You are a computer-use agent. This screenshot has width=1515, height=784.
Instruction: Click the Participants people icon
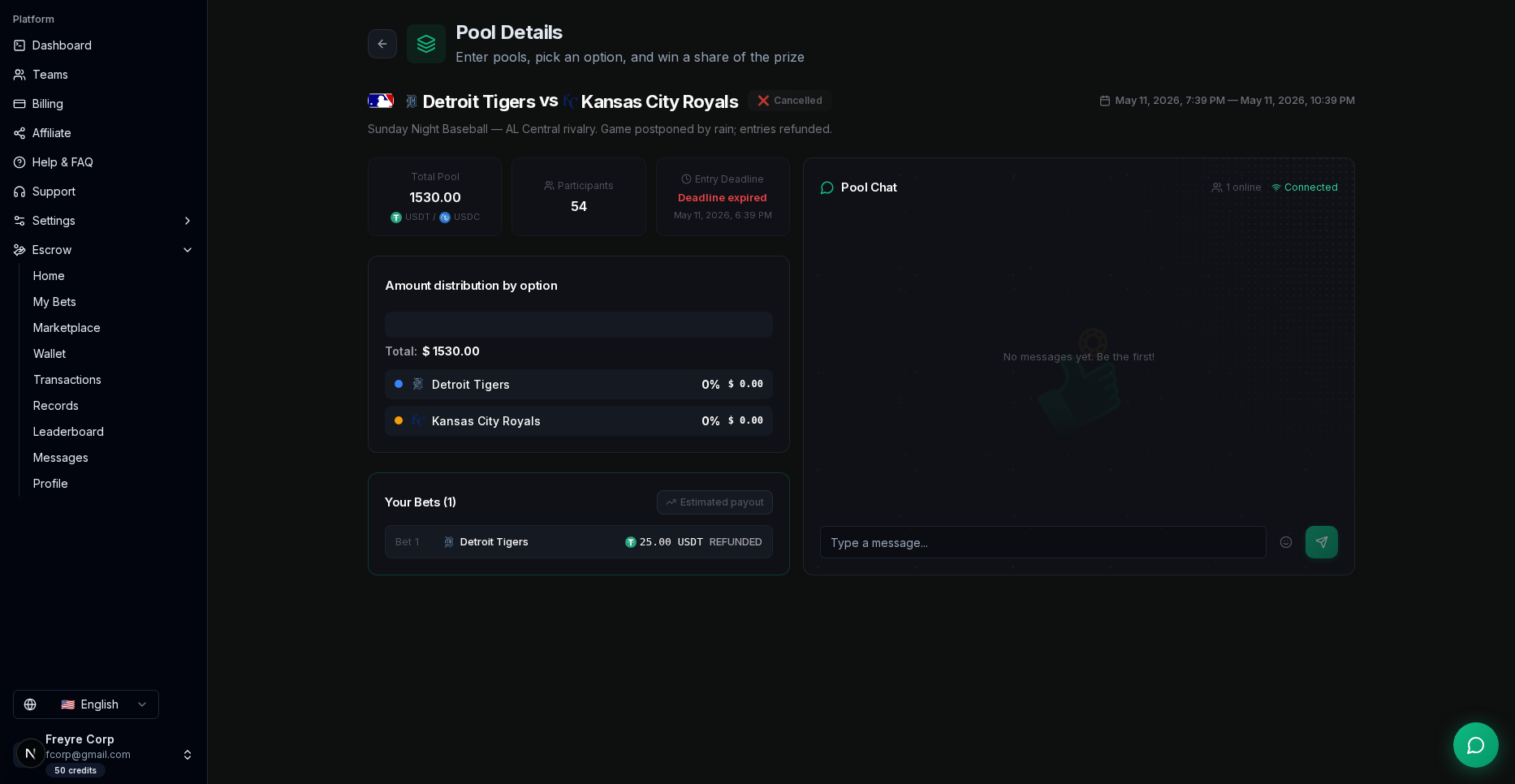(x=549, y=186)
